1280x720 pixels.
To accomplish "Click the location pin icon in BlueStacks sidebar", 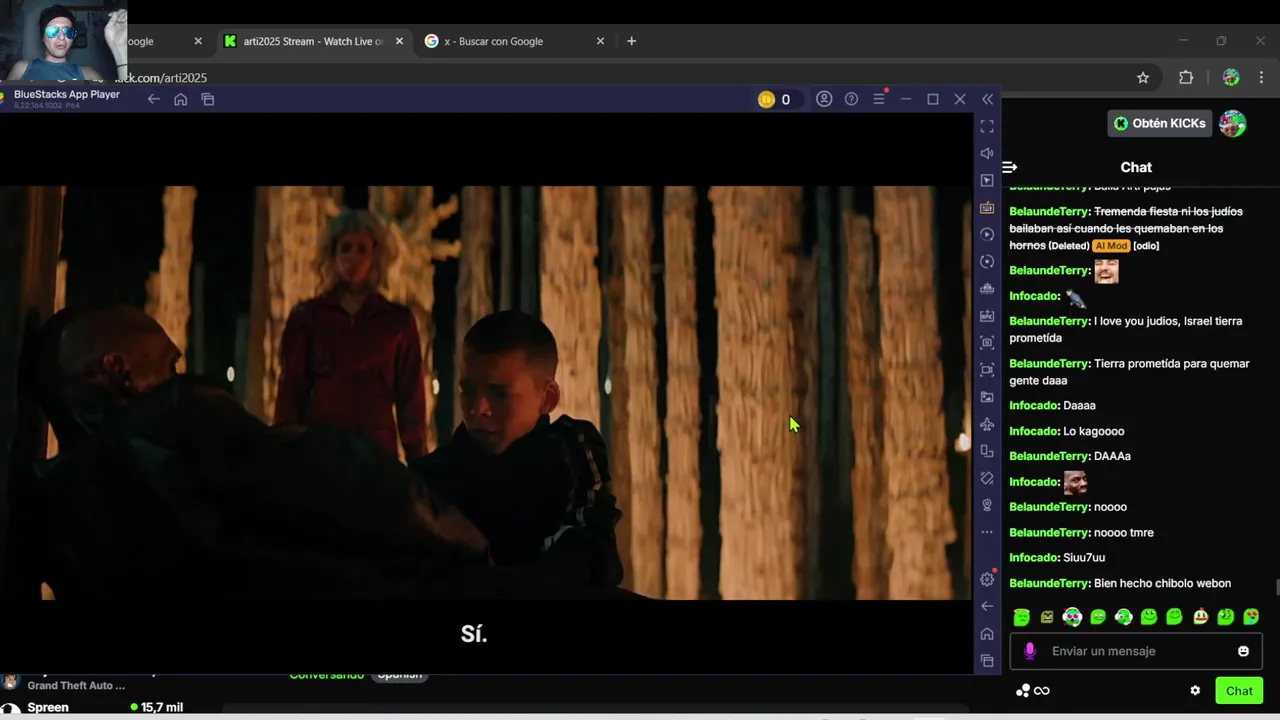I will [987, 505].
